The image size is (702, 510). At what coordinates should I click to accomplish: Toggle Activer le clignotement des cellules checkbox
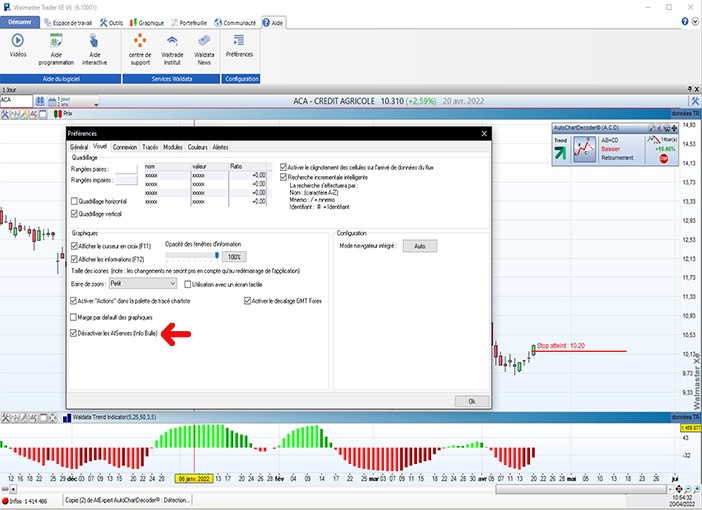pos(283,167)
